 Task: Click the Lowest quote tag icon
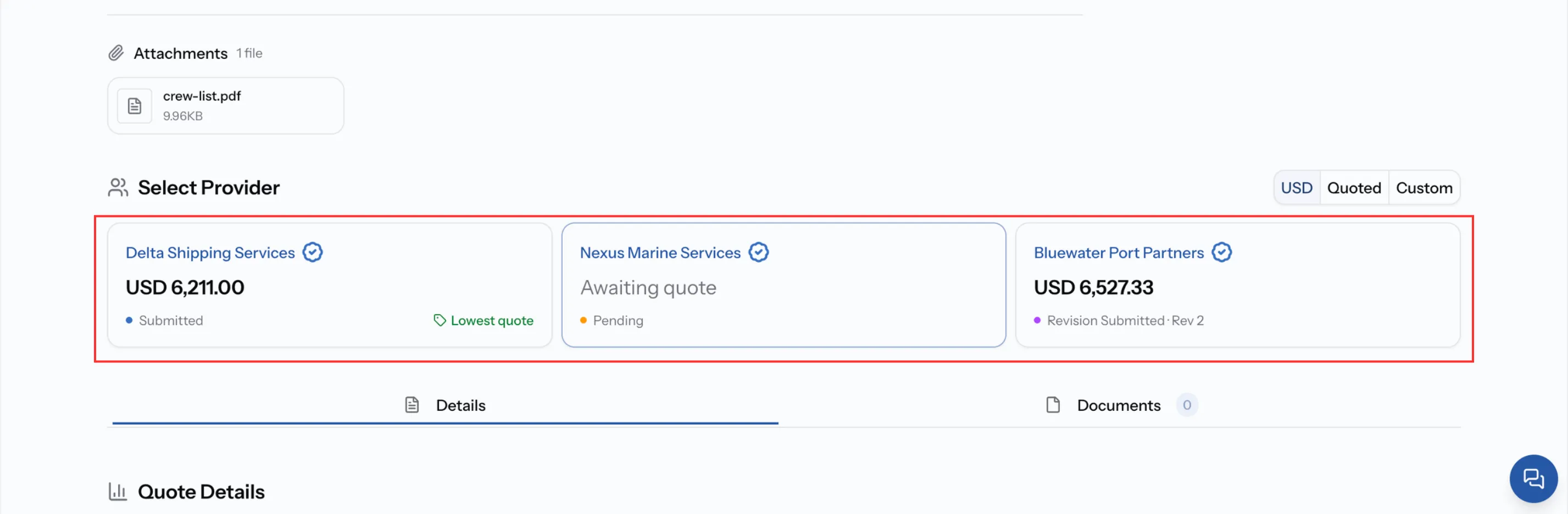(x=440, y=320)
